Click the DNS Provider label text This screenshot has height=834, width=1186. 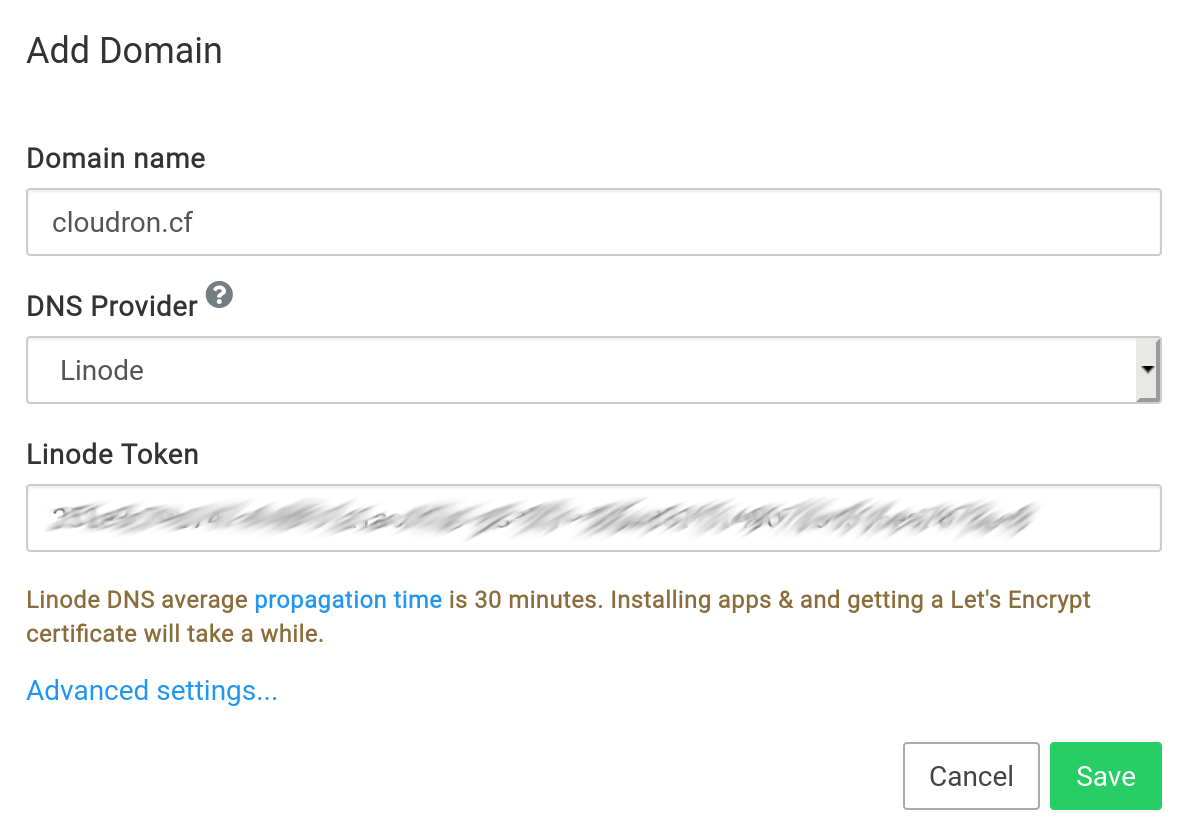click(x=112, y=306)
